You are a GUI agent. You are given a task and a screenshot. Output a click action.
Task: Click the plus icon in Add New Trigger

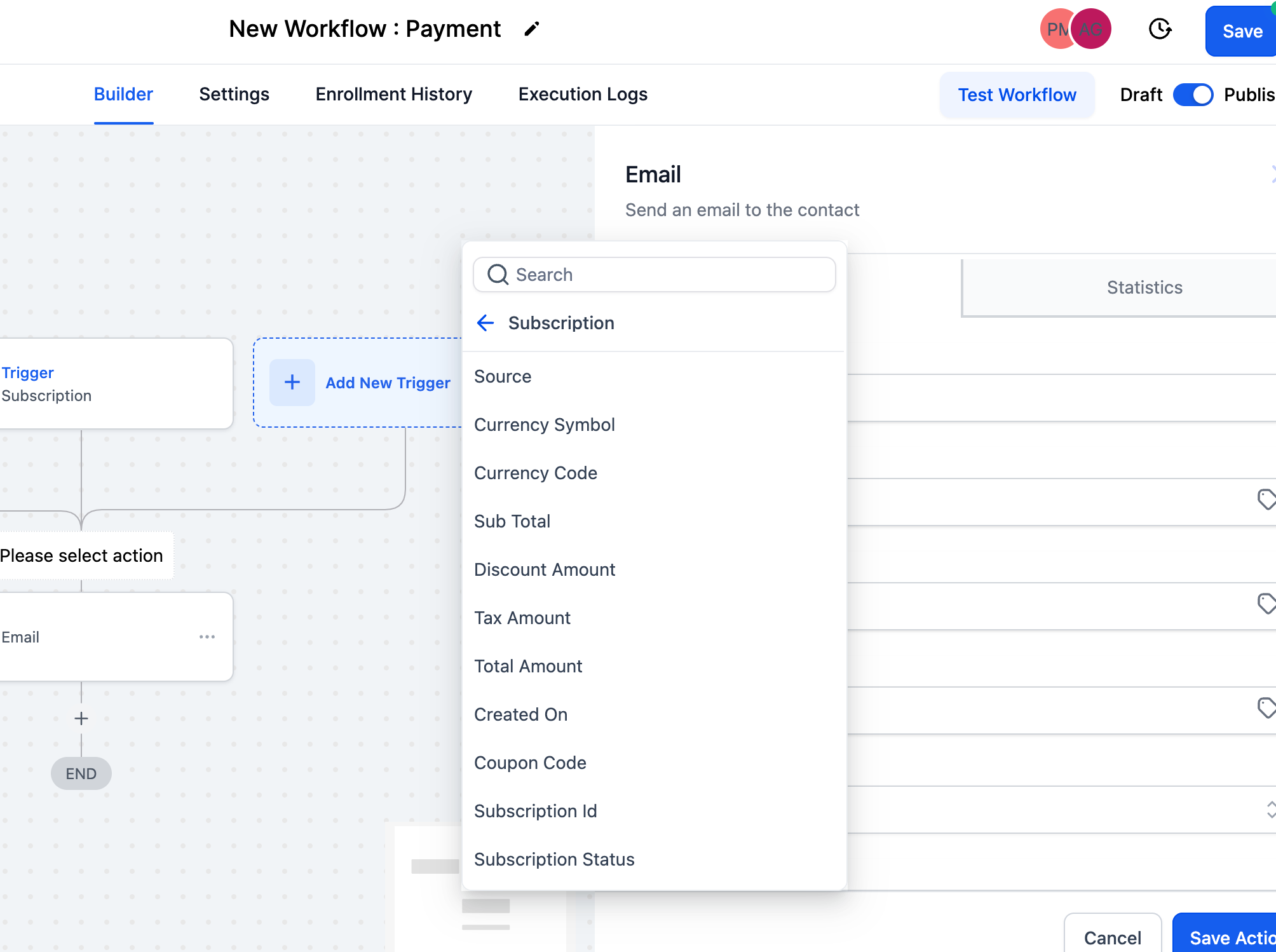[x=292, y=383]
